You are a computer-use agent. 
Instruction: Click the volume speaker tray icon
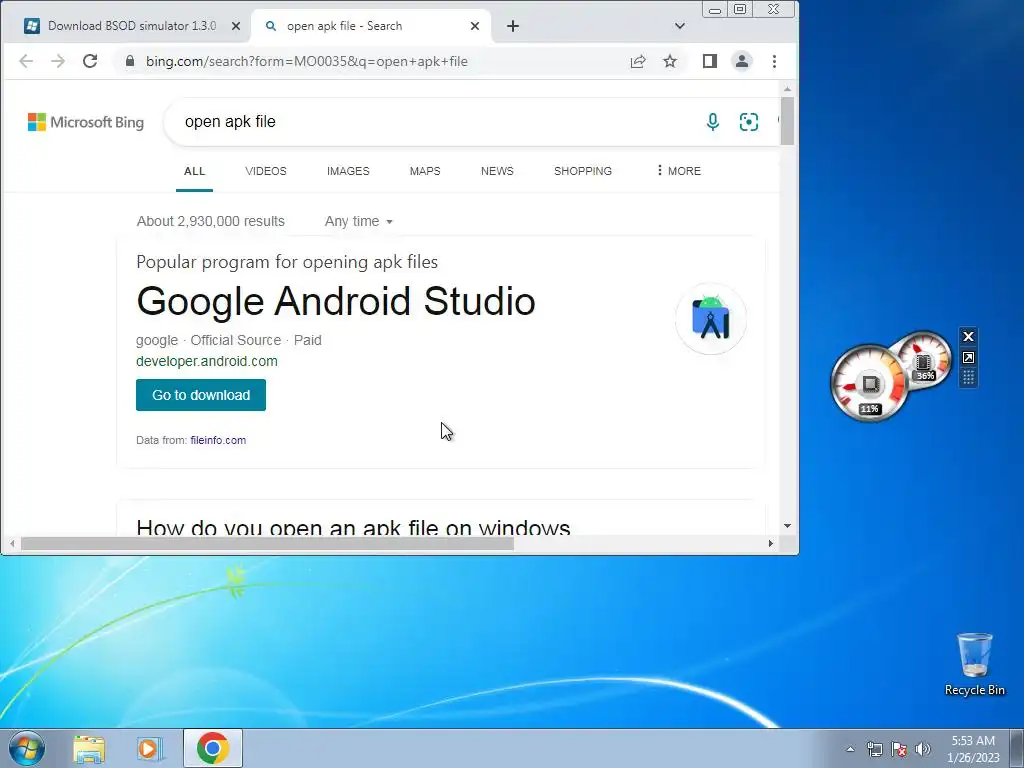click(x=923, y=749)
